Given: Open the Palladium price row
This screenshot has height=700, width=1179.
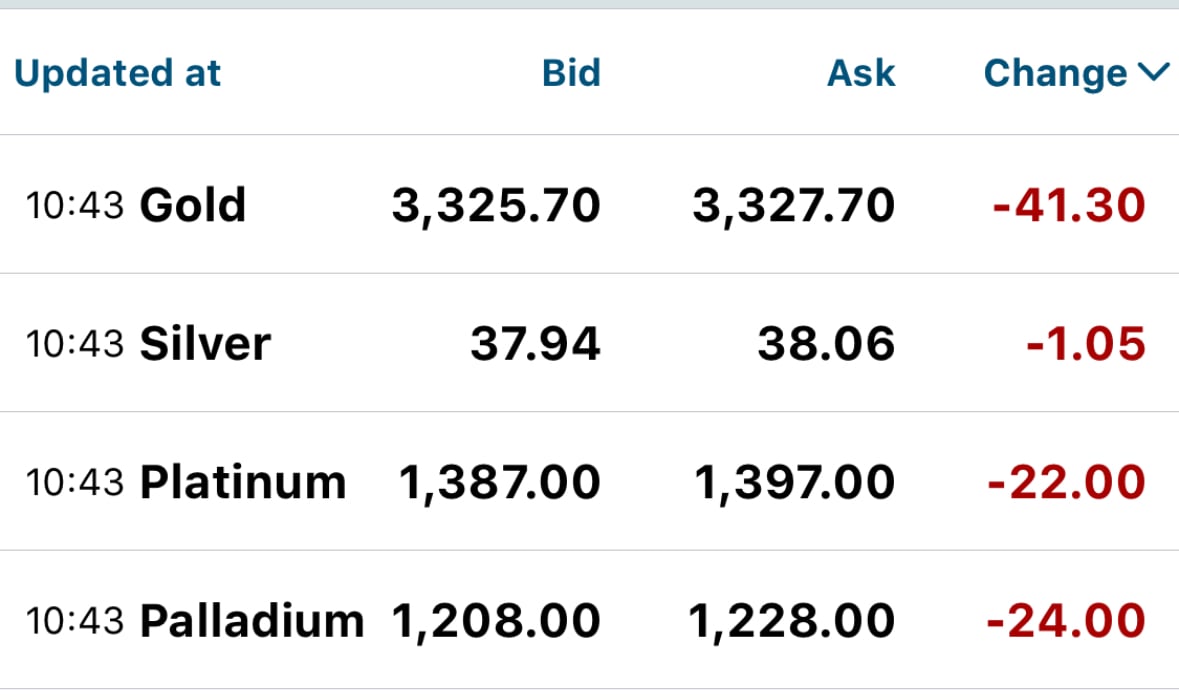Looking at the screenshot, I should tap(590, 620).
